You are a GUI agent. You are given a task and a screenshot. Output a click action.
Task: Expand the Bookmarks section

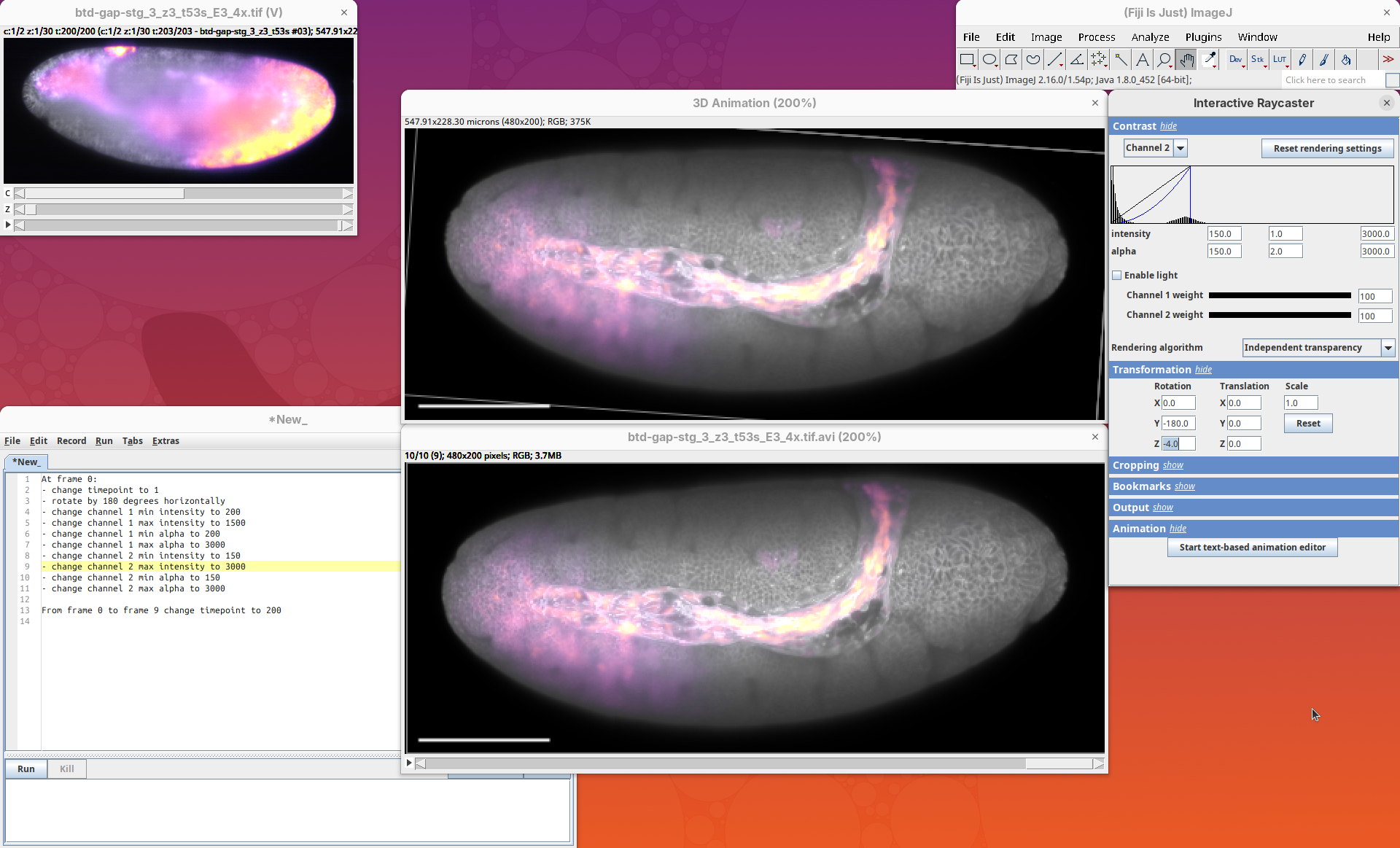click(x=1184, y=486)
